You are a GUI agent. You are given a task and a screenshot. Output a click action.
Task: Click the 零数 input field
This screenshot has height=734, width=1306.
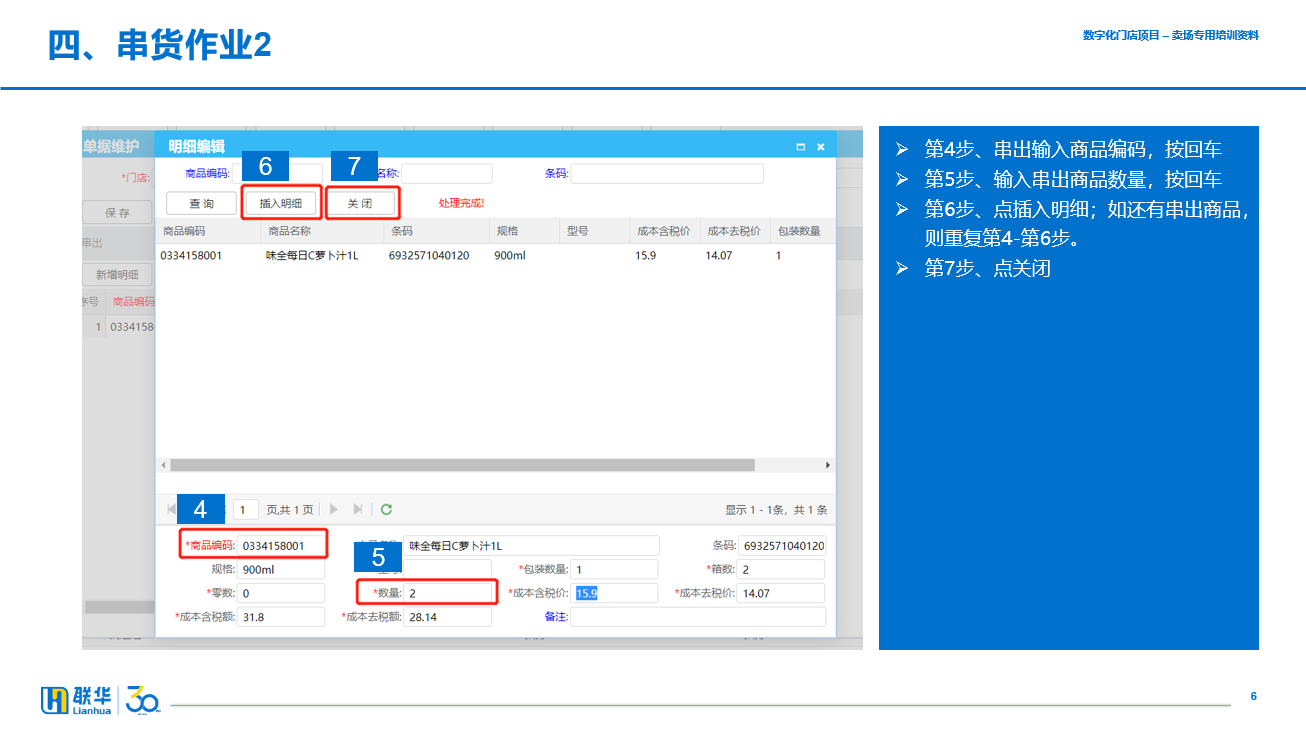[x=282, y=593]
